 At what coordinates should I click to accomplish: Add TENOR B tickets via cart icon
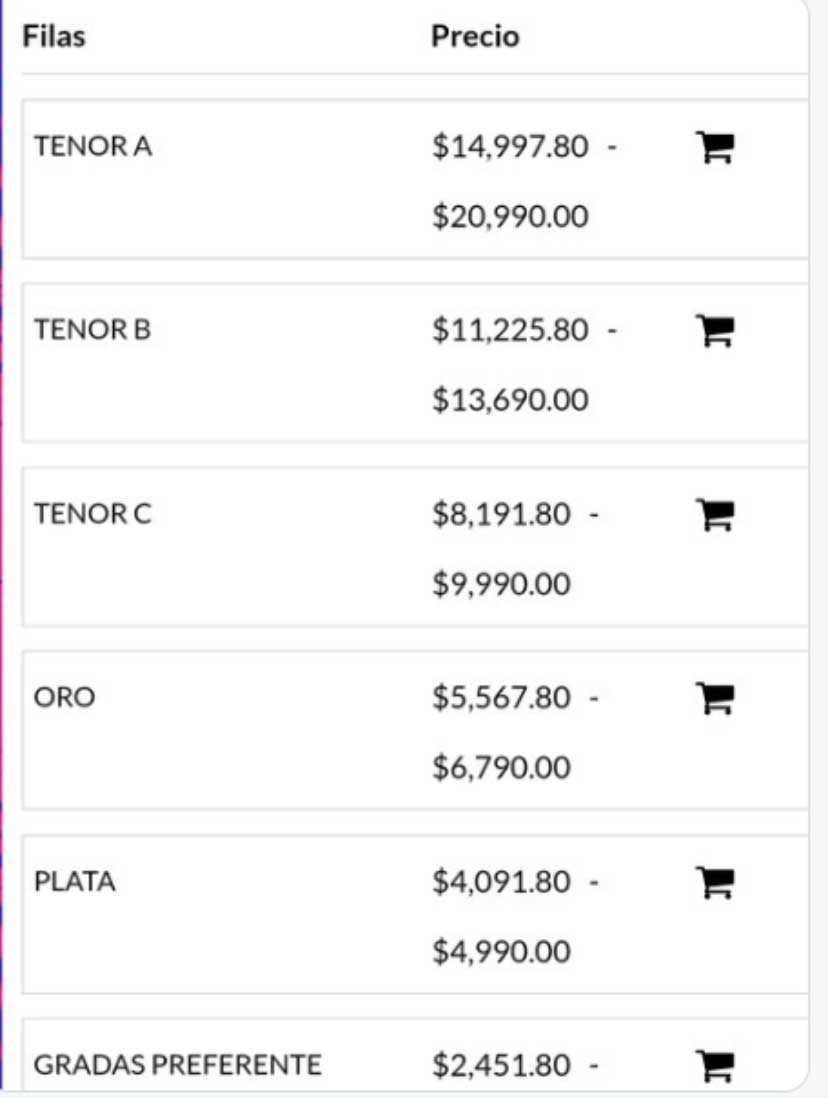coord(714,331)
